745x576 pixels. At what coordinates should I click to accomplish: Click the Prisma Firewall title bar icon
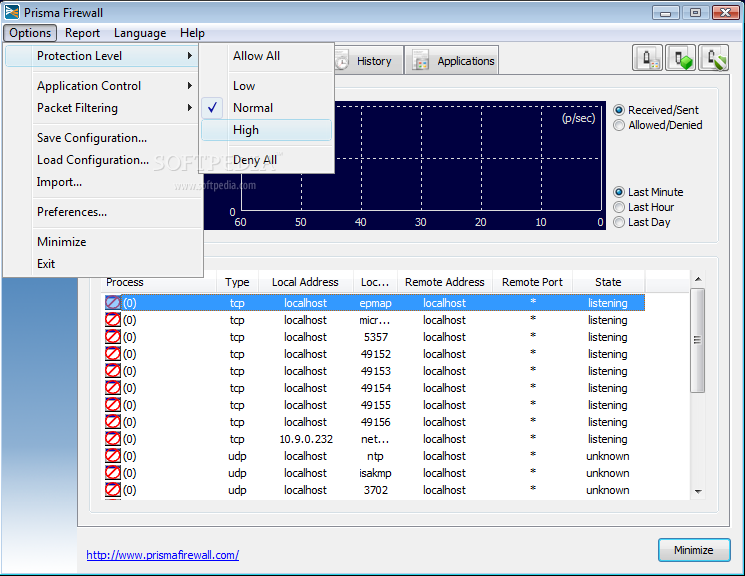pyautogui.click(x=12, y=12)
